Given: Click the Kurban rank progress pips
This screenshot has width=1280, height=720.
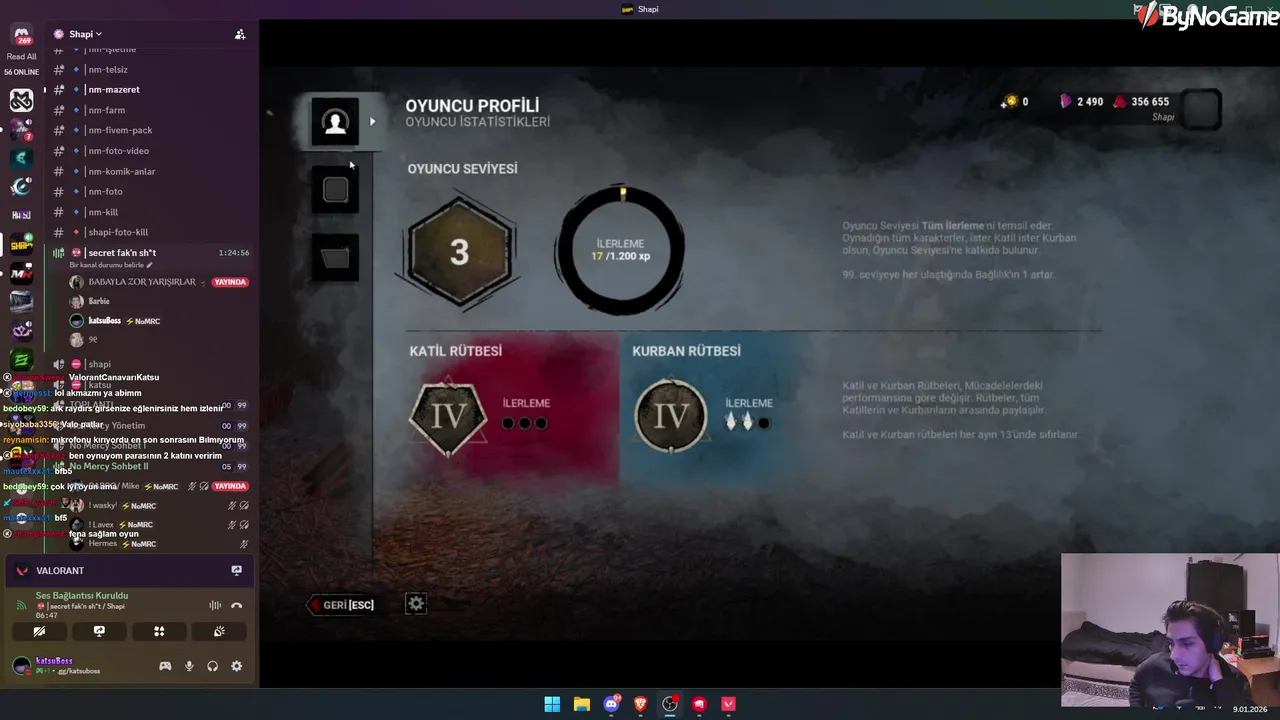Looking at the screenshot, I should pyautogui.click(x=748, y=423).
